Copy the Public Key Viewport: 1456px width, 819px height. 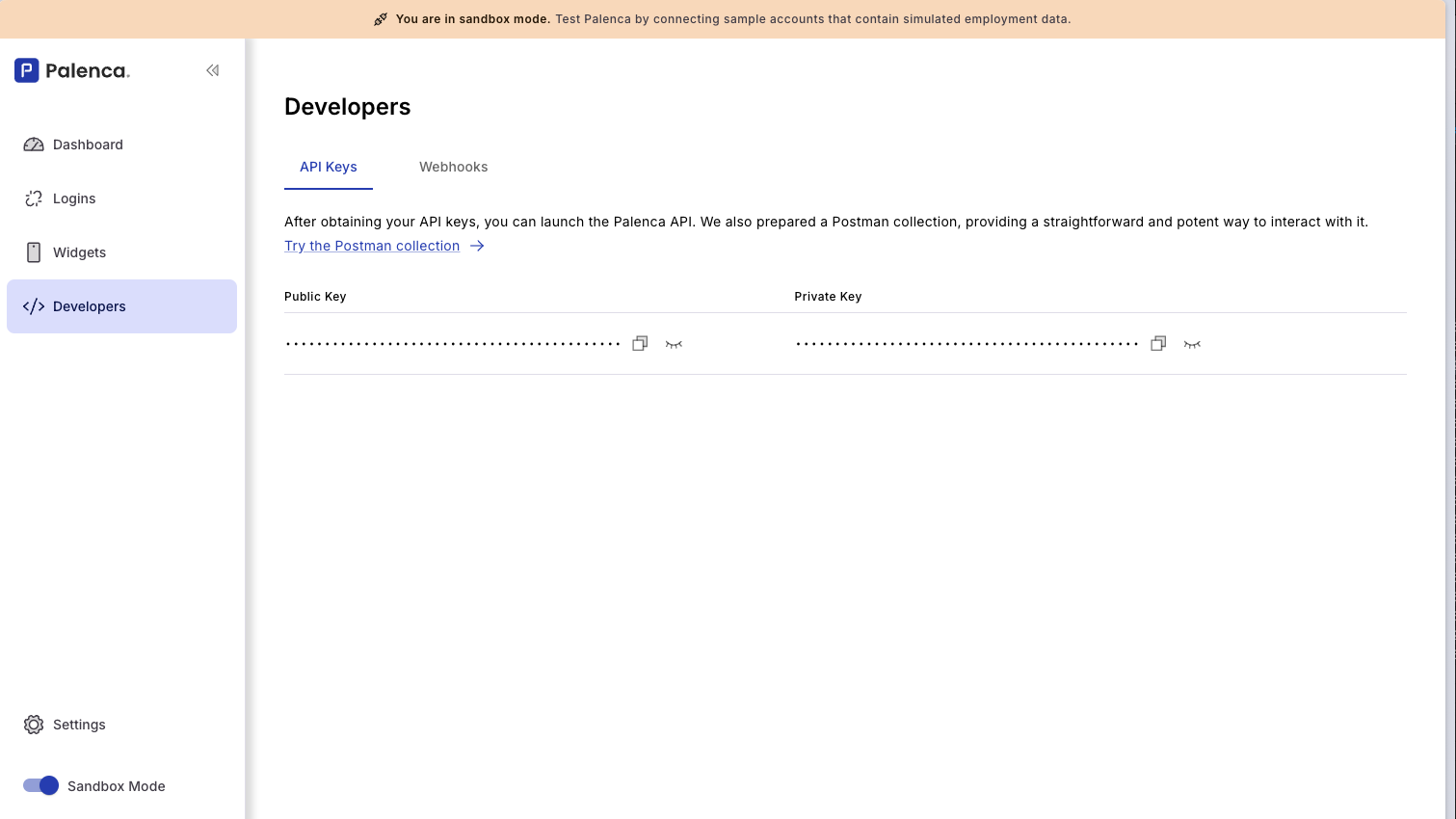(640, 344)
